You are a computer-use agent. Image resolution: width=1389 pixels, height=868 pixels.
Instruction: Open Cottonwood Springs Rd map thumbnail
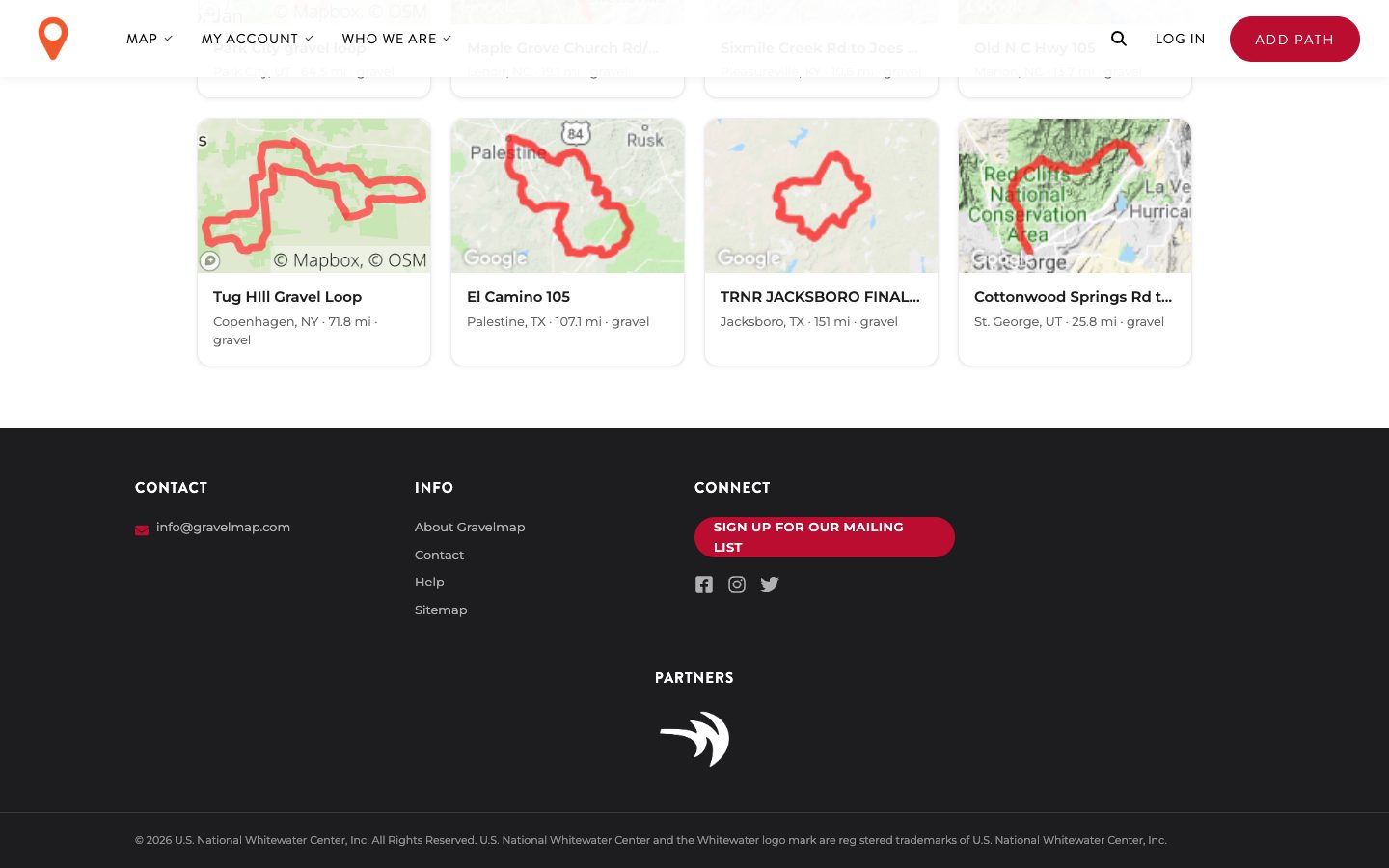pyautogui.click(x=1076, y=196)
